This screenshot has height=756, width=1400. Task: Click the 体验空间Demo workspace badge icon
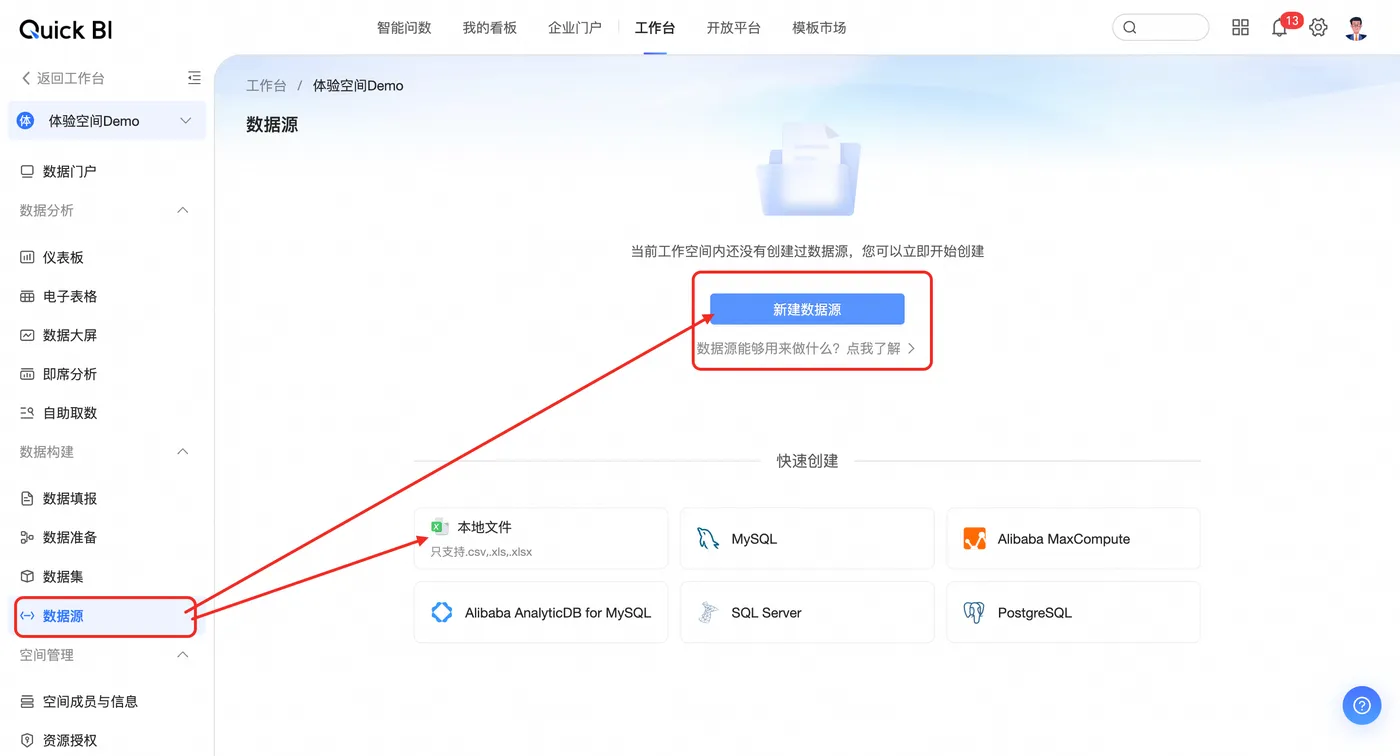26,121
